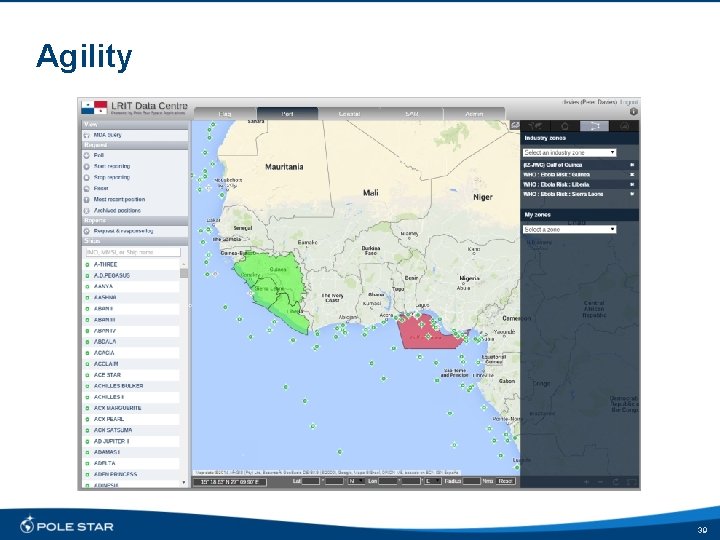
Task: Click the Radius input field
Action: (x=472, y=481)
